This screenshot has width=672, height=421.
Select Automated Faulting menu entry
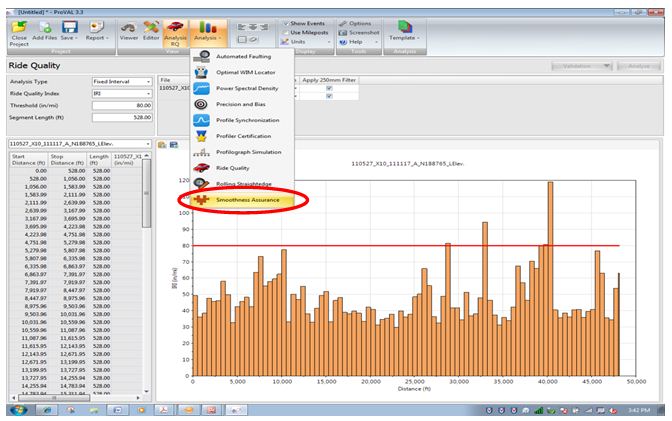pos(243,56)
